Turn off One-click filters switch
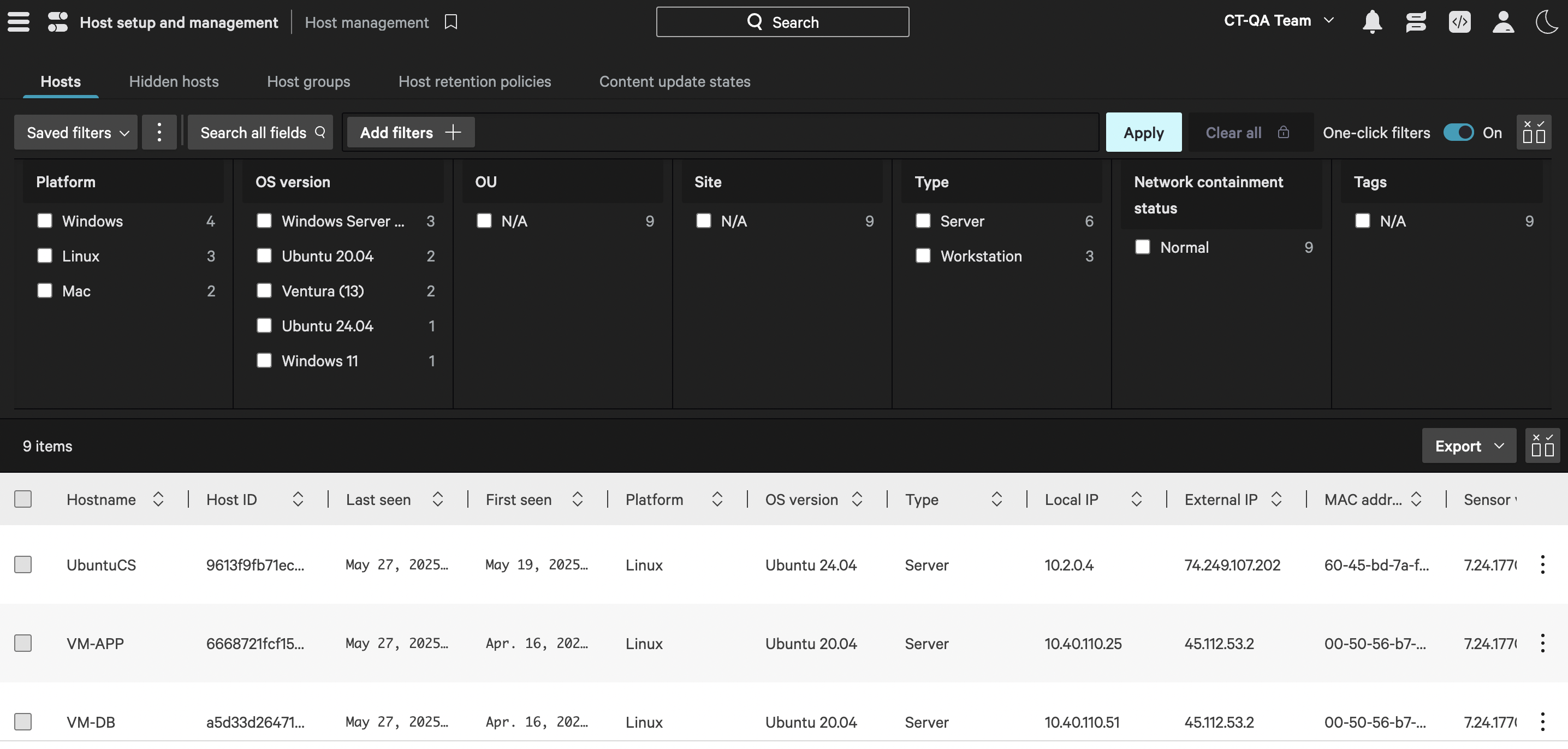1568x749 pixels. click(1458, 132)
